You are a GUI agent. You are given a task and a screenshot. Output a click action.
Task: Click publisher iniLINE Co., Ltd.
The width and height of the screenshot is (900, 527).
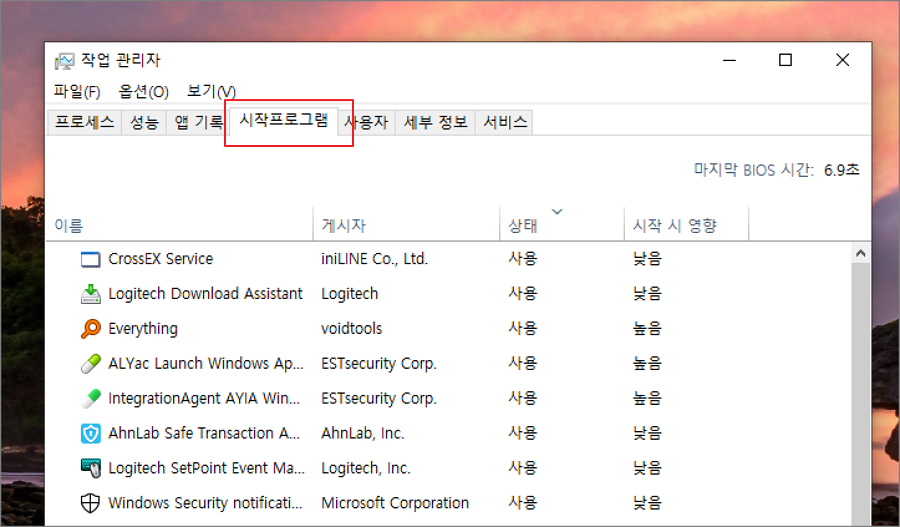pyautogui.click(x=374, y=259)
